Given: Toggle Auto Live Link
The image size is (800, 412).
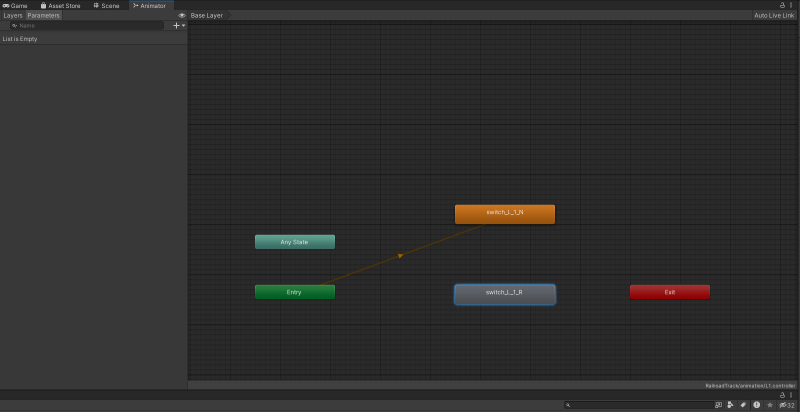Looking at the screenshot, I should [774, 16].
